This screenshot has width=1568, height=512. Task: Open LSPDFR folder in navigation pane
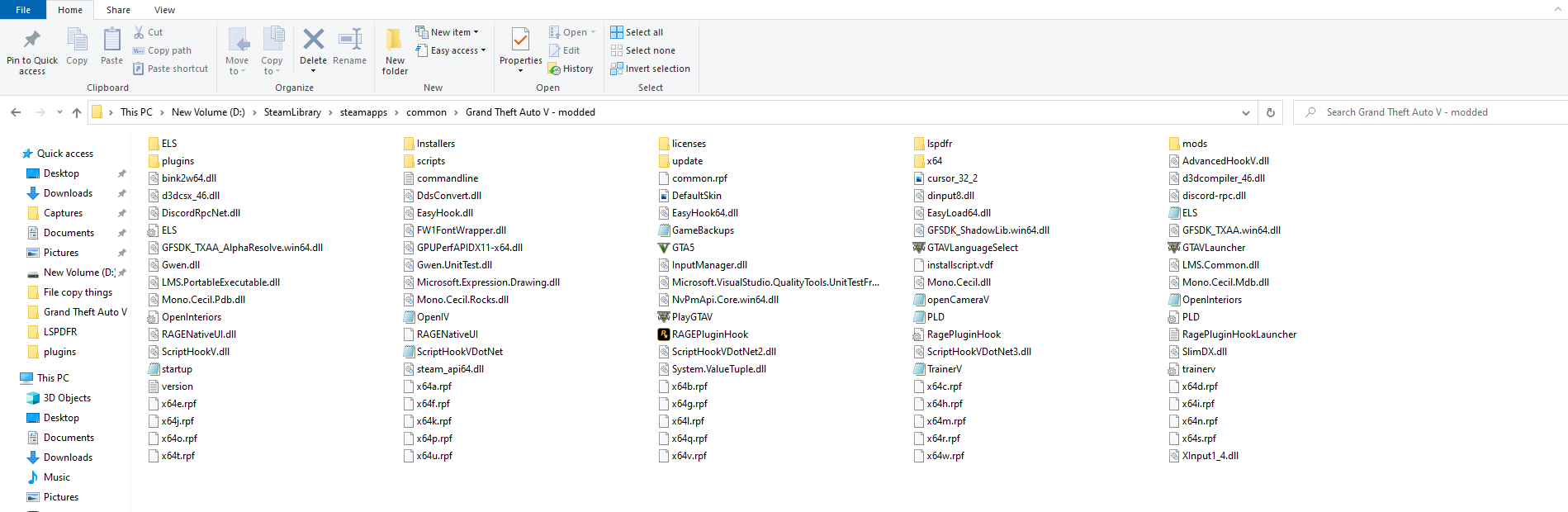coord(59,332)
